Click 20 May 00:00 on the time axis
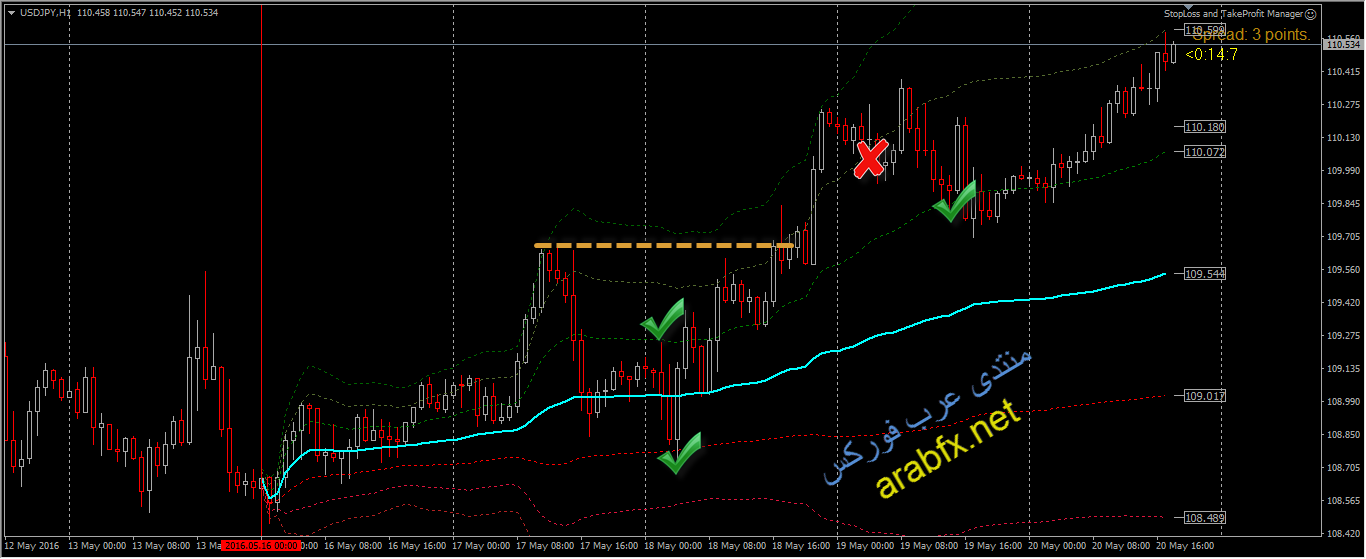This screenshot has height=559, width=1366. coord(1057,547)
